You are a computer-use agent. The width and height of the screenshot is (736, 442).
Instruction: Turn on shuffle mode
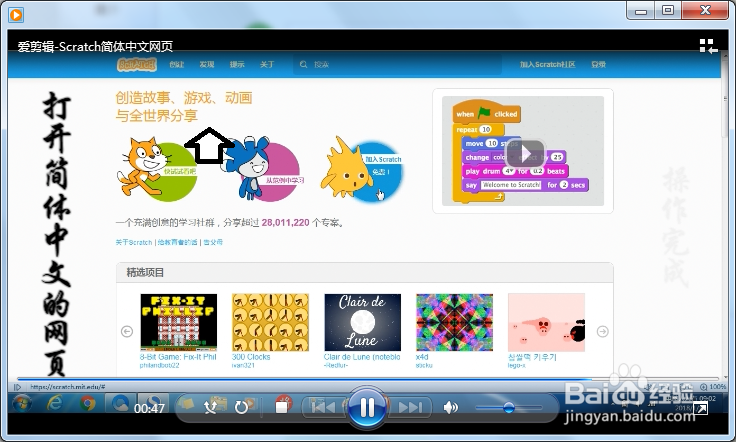pos(210,407)
